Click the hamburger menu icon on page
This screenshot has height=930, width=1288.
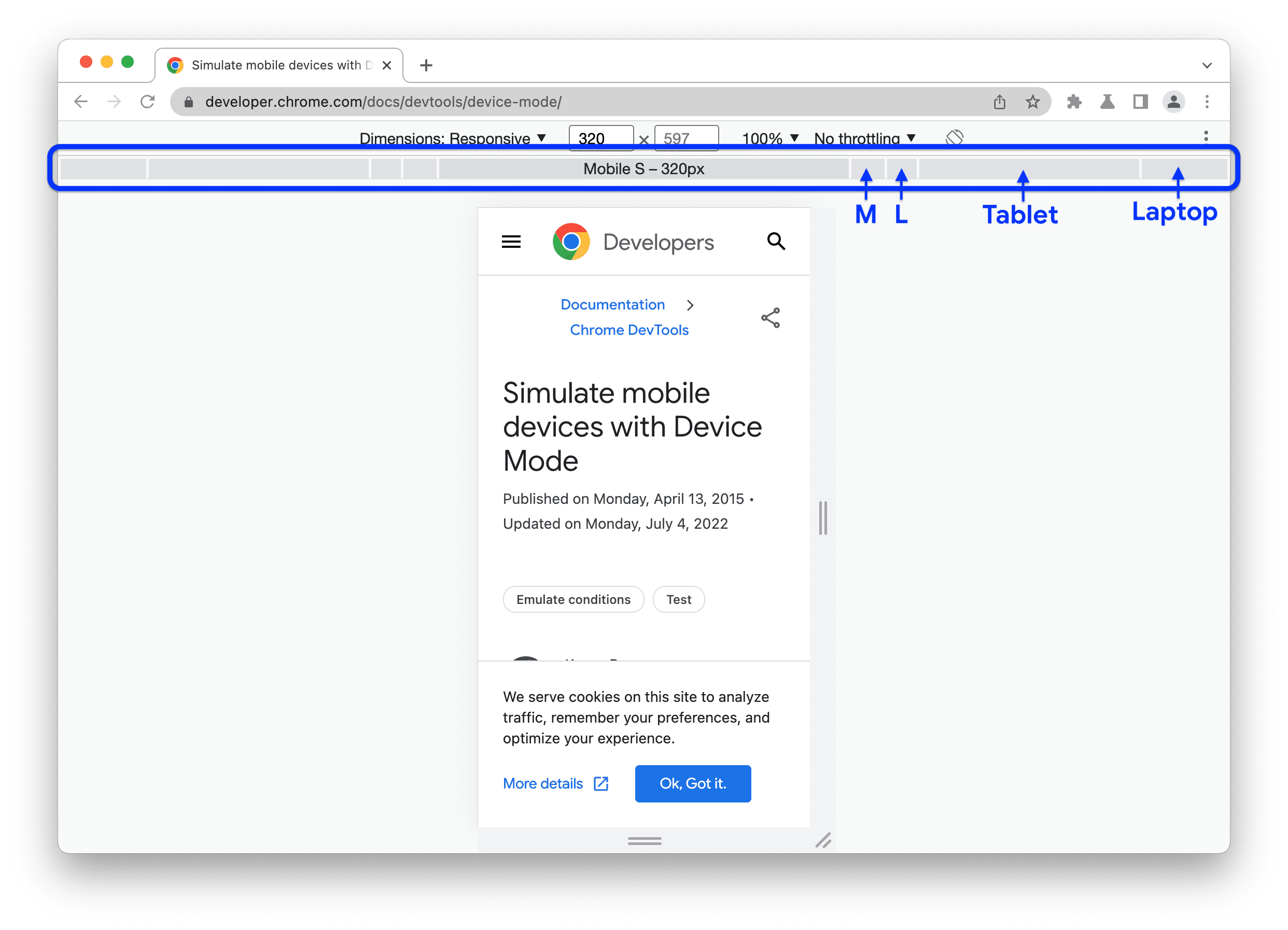511,241
